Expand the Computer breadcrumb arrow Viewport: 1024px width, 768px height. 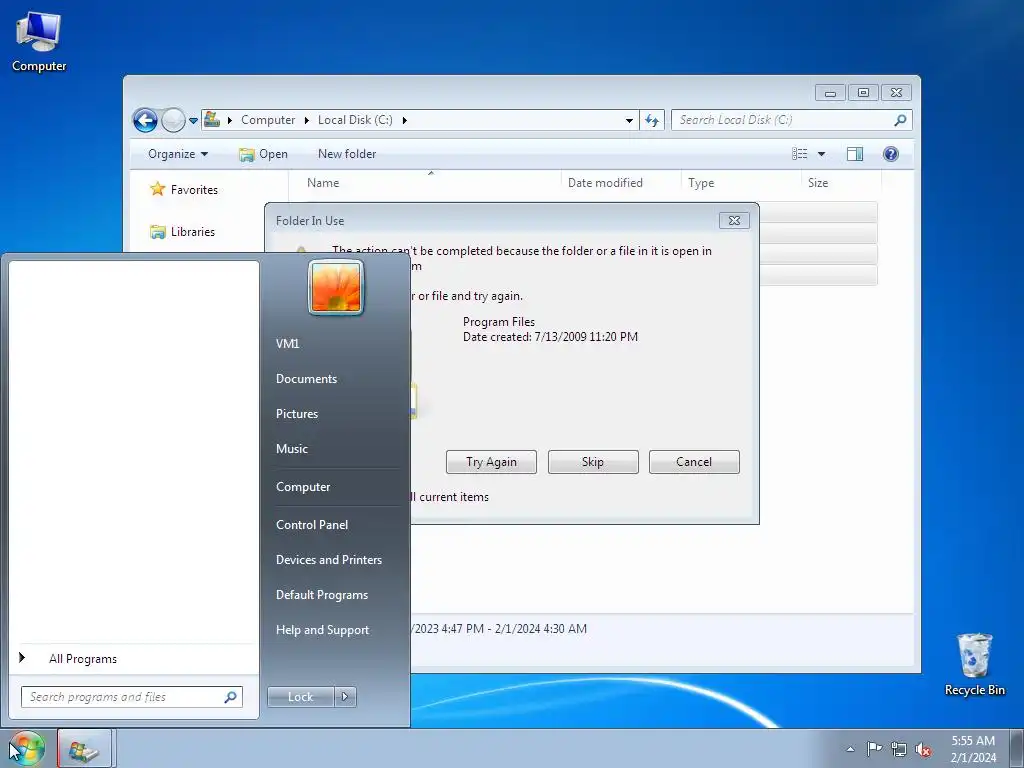306,120
